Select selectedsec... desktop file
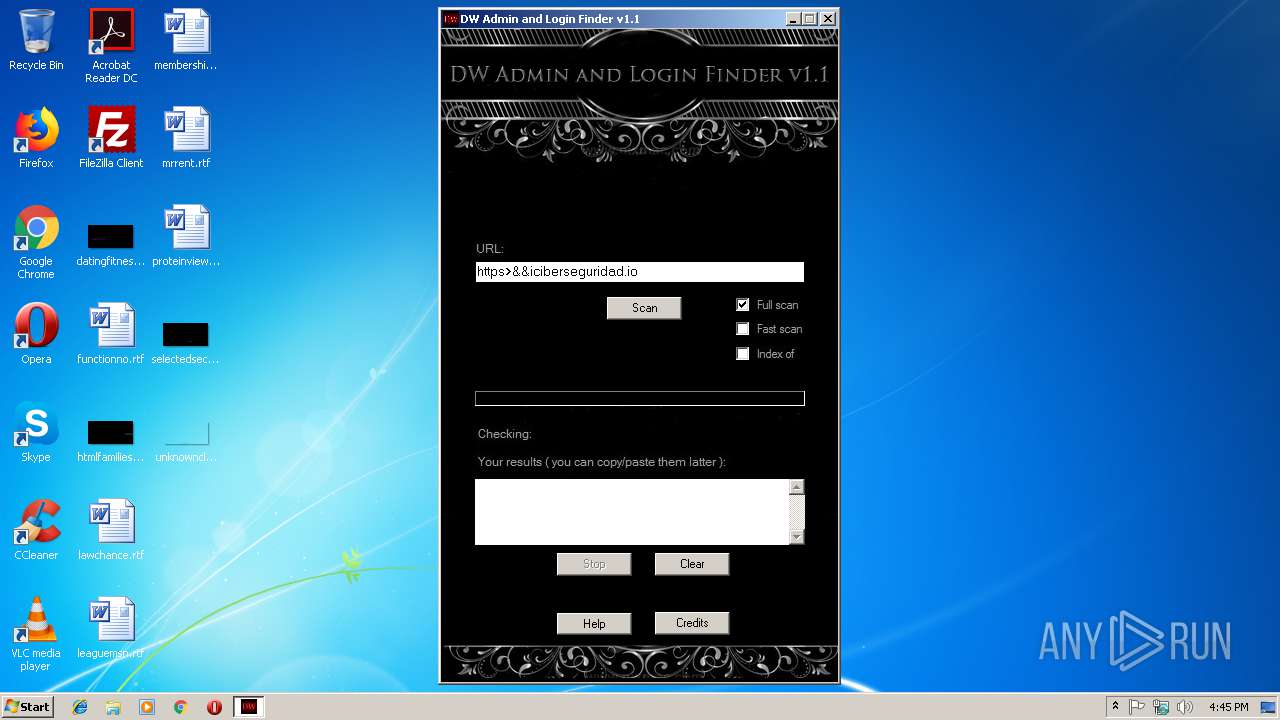Image resolution: width=1280 pixels, height=720 pixels. pyautogui.click(x=186, y=342)
